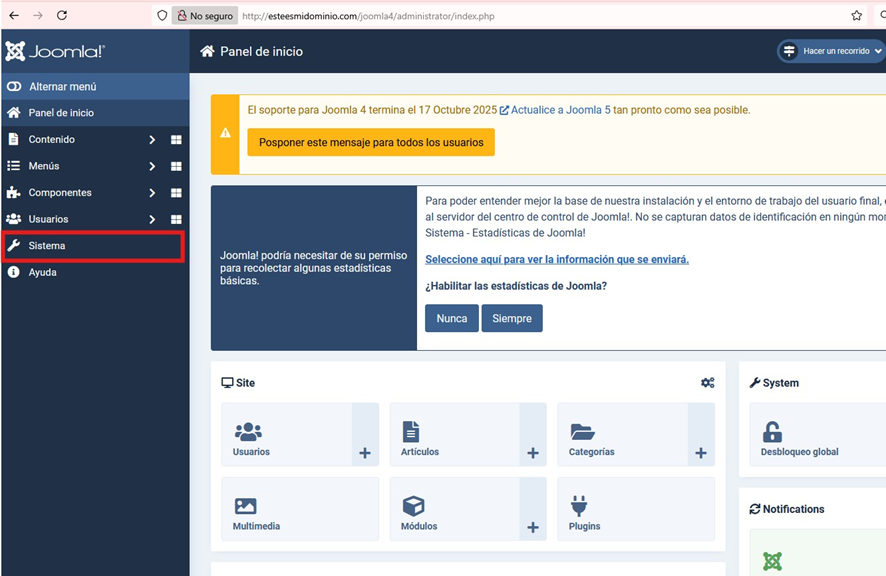Open the Sistema menu item

pos(93,246)
